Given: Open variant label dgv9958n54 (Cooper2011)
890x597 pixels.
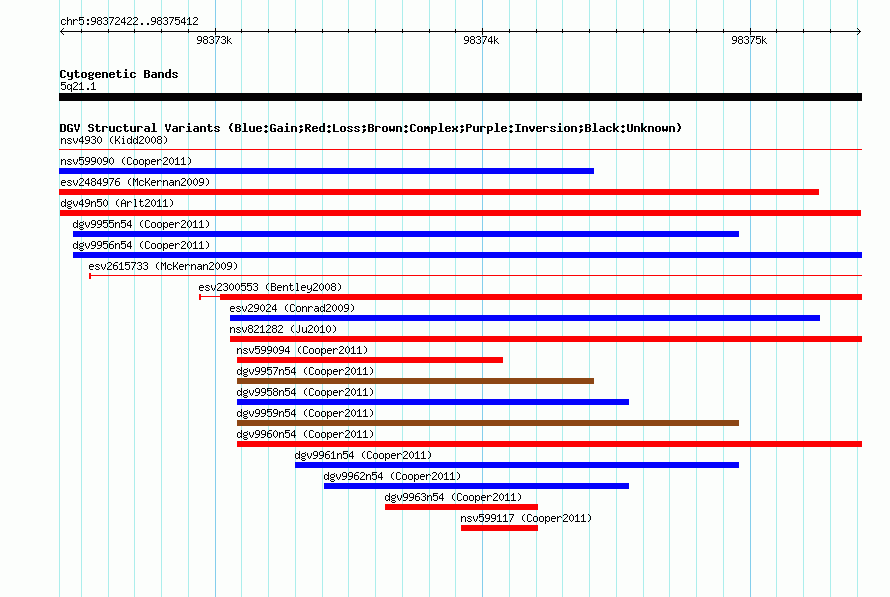Looking at the screenshot, I should click(305, 392).
